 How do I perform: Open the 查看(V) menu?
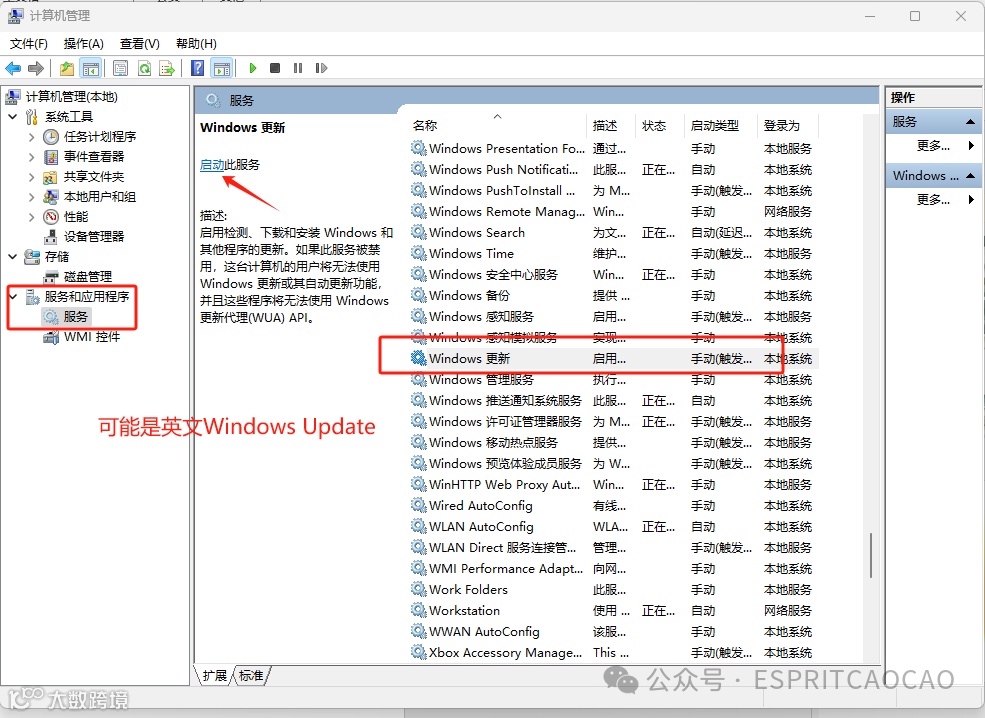[139, 43]
